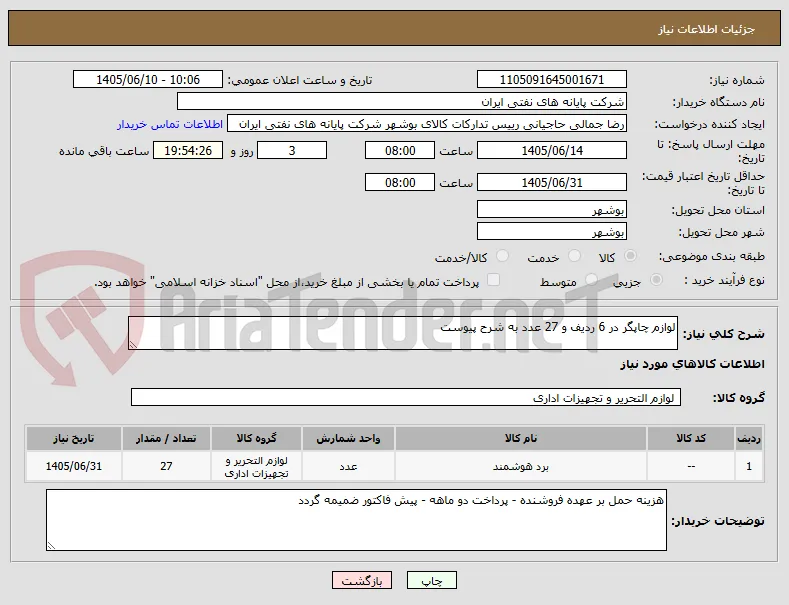Click the بازگشت (back) button

pyautogui.click(x=362, y=580)
